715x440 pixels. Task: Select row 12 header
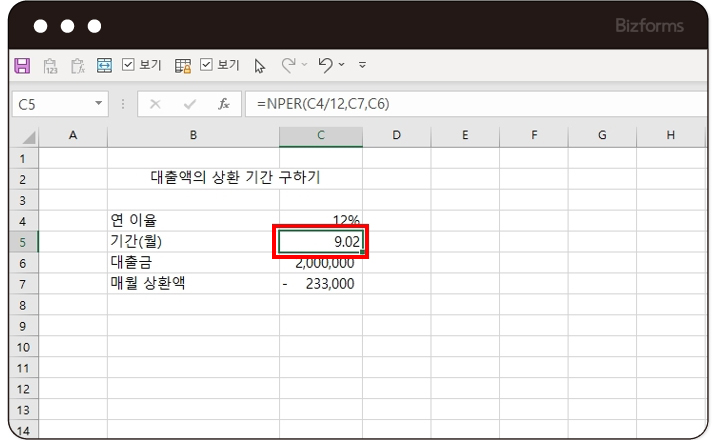click(x=23, y=389)
